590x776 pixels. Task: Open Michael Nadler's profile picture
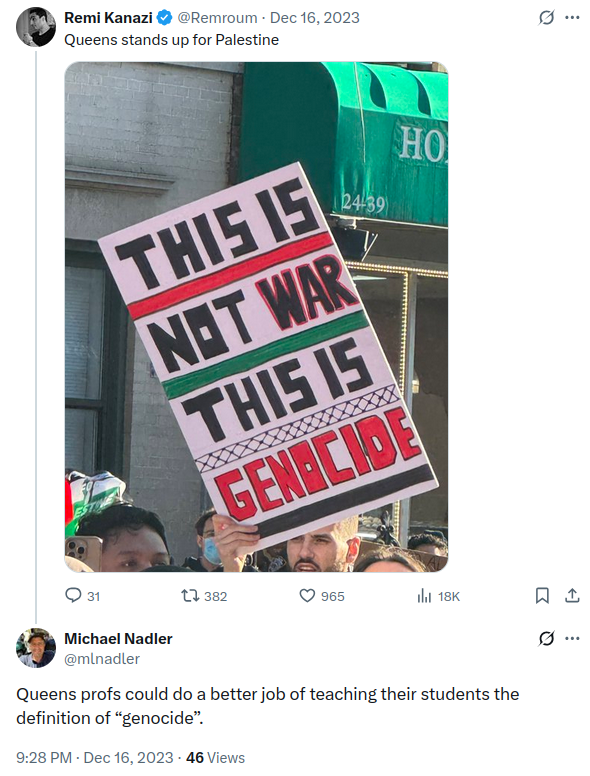[36, 648]
